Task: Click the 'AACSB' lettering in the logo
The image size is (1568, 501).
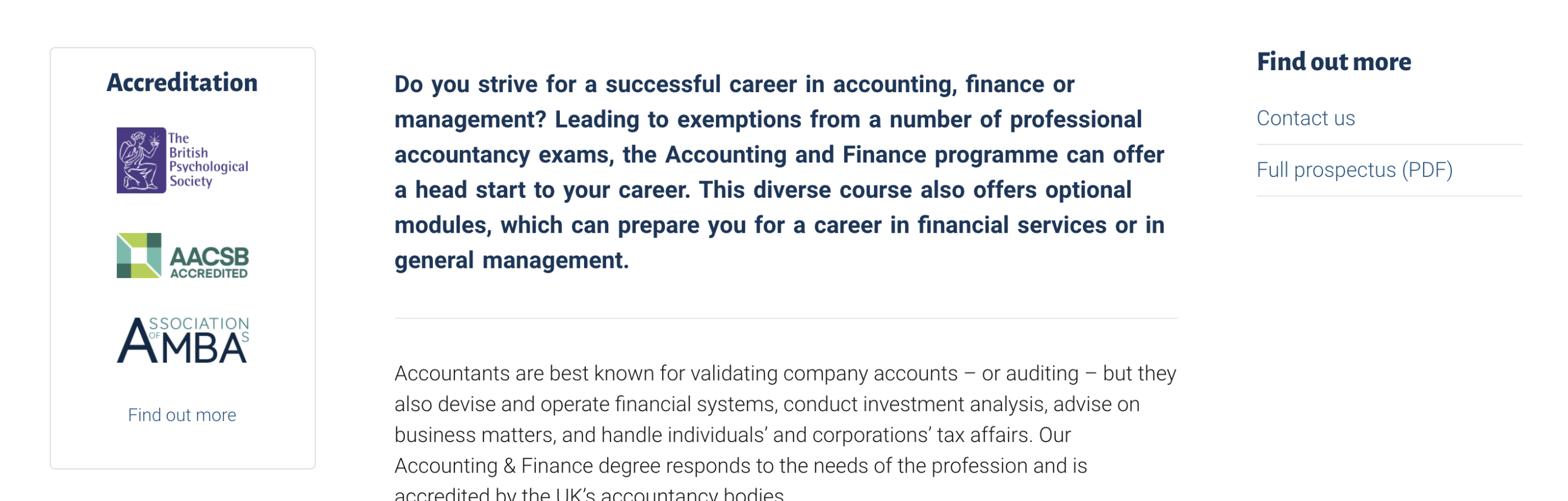Action: 209,256
